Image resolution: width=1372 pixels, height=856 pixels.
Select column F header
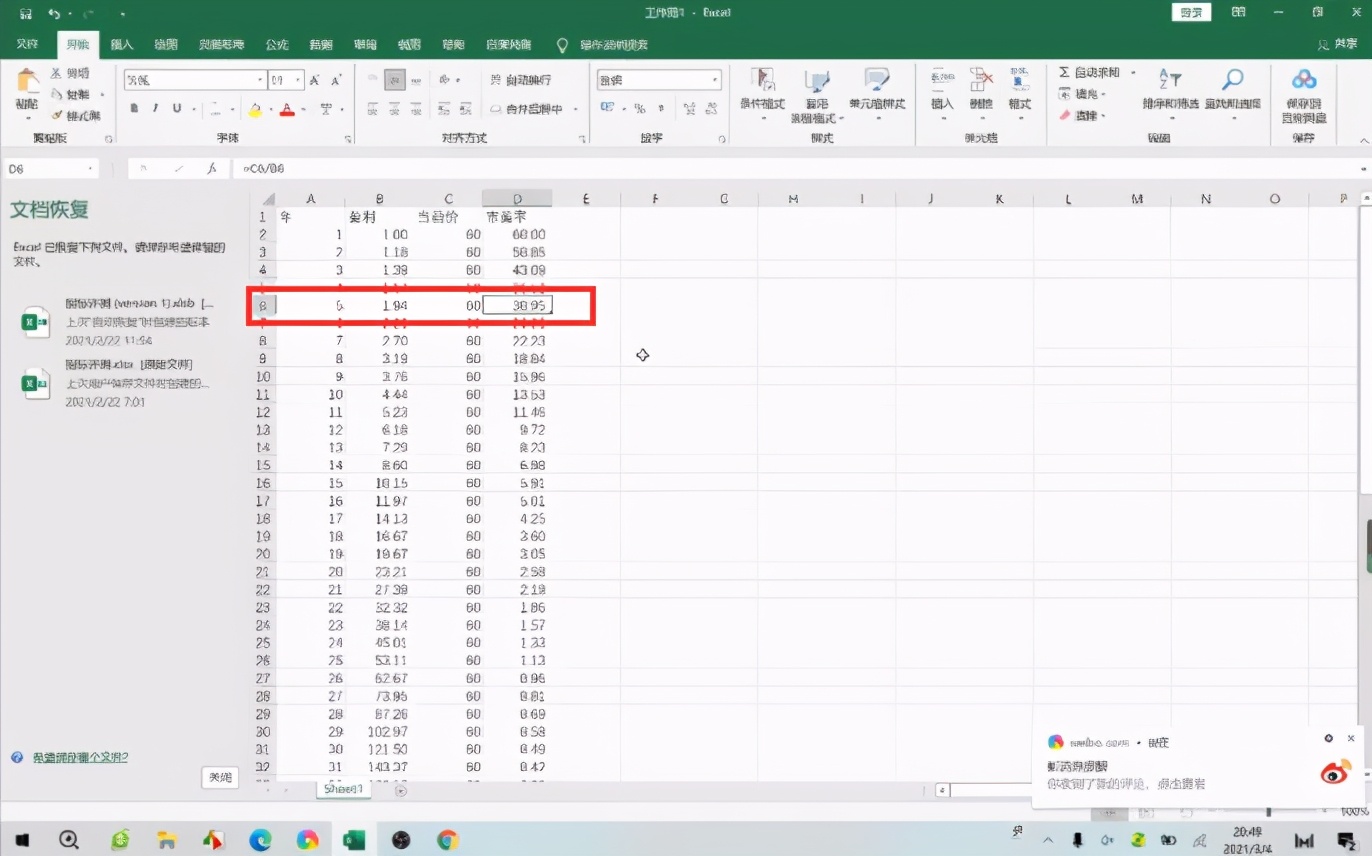point(655,199)
